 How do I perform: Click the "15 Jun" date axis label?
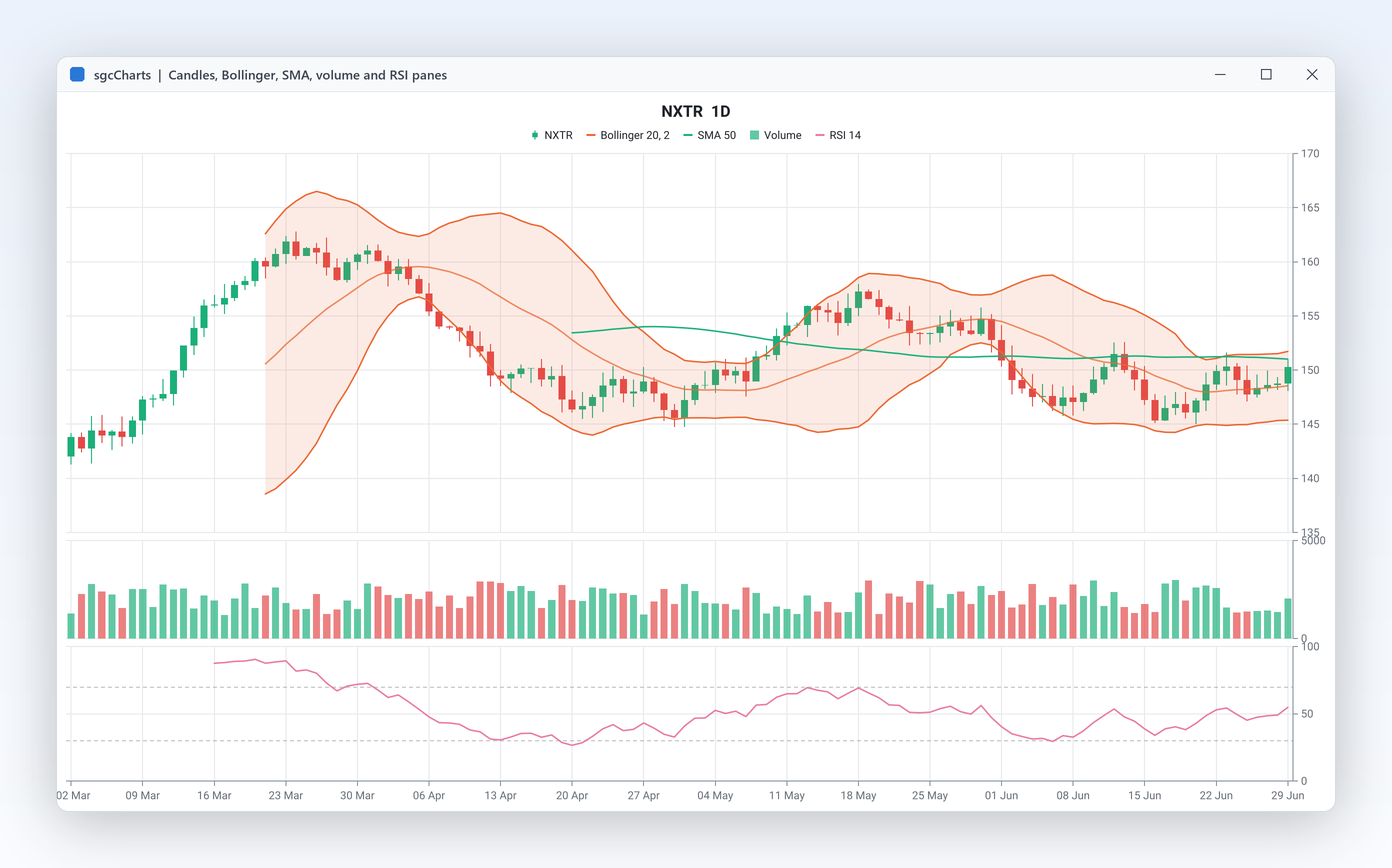1145,796
